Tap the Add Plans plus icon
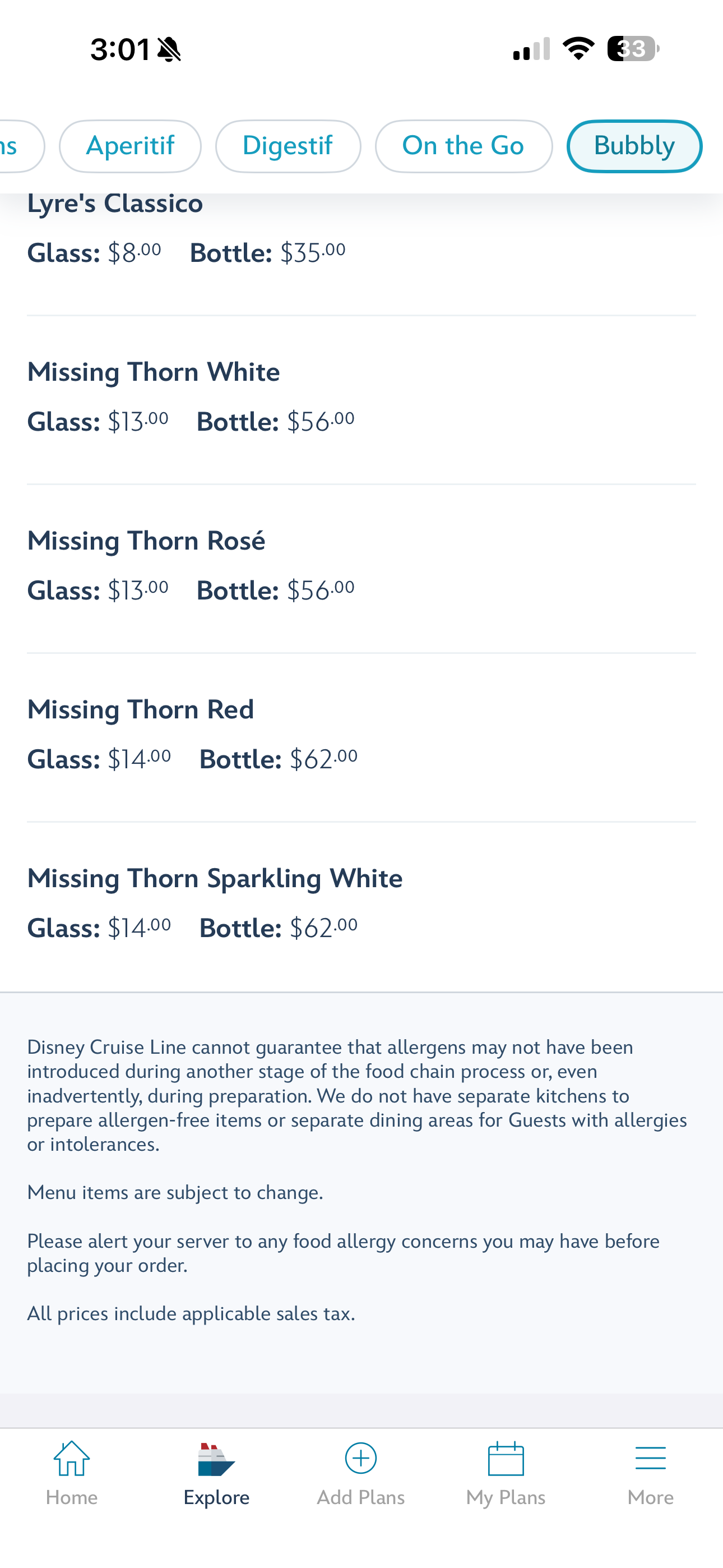723x1568 pixels. click(x=361, y=1459)
